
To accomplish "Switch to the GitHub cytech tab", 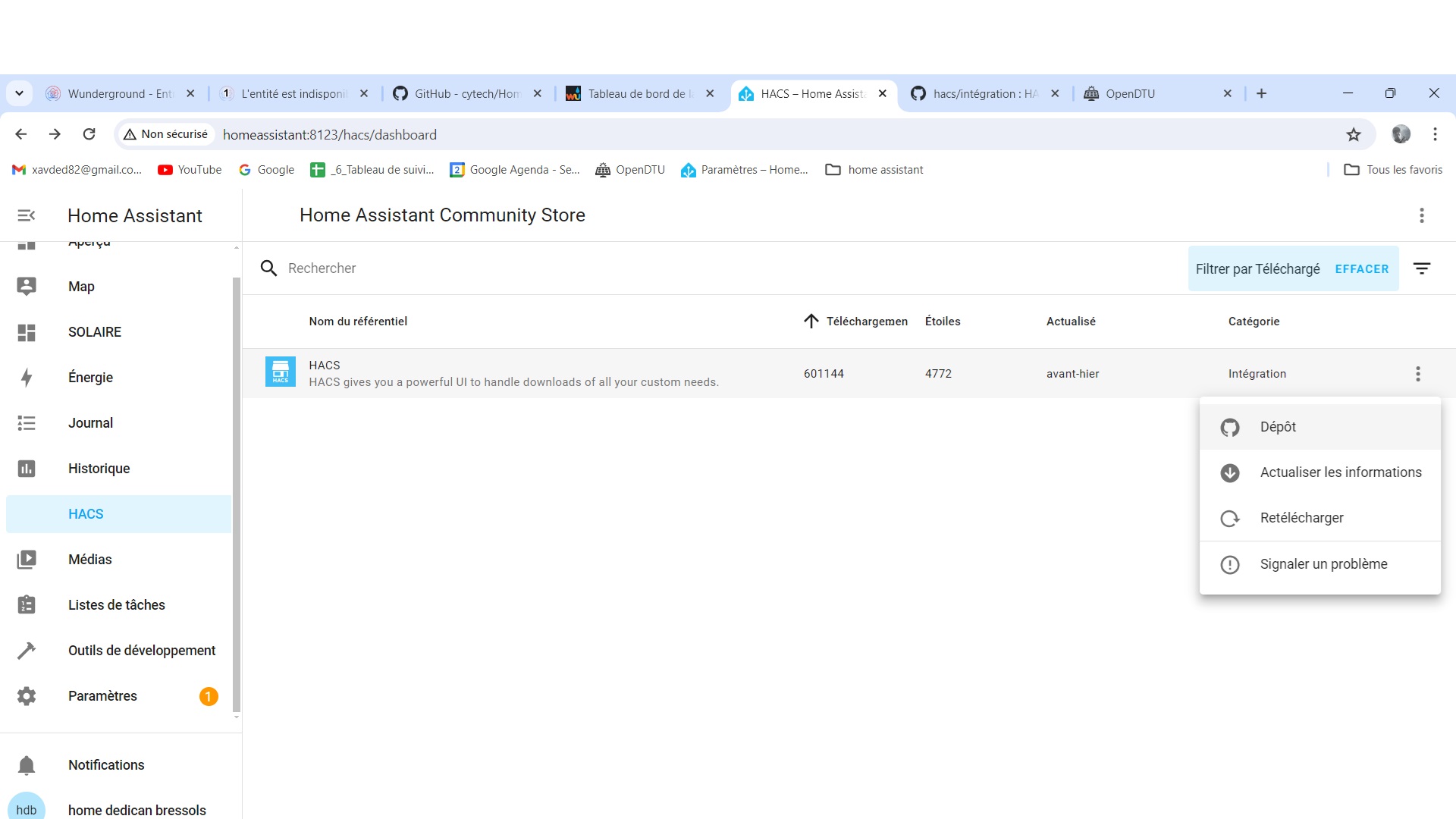I will (x=468, y=93).
